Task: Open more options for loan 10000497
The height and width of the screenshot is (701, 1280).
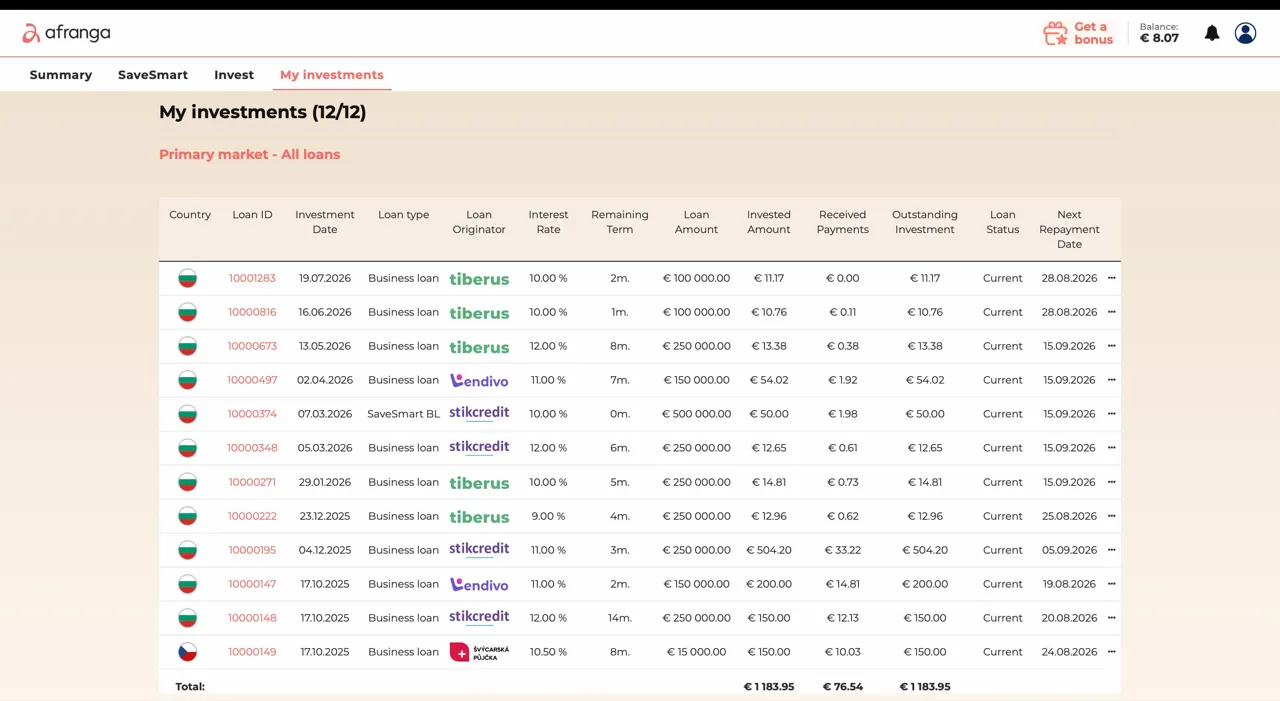Action: 1111,380
